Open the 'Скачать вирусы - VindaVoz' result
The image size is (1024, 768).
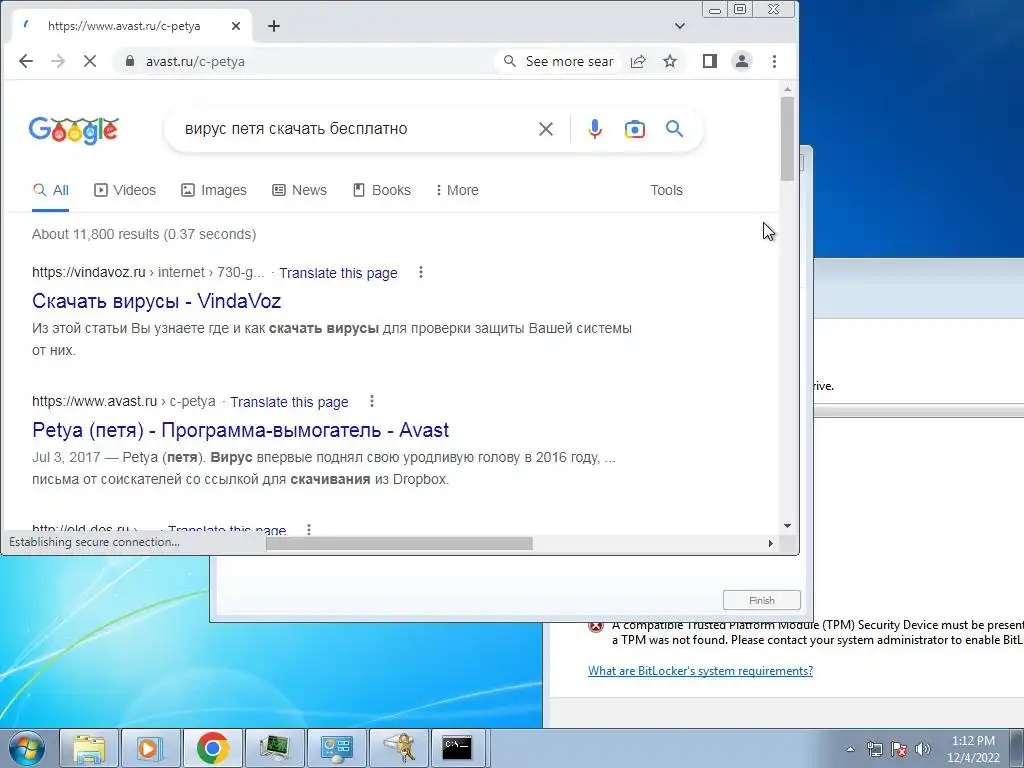coord(157,301)
